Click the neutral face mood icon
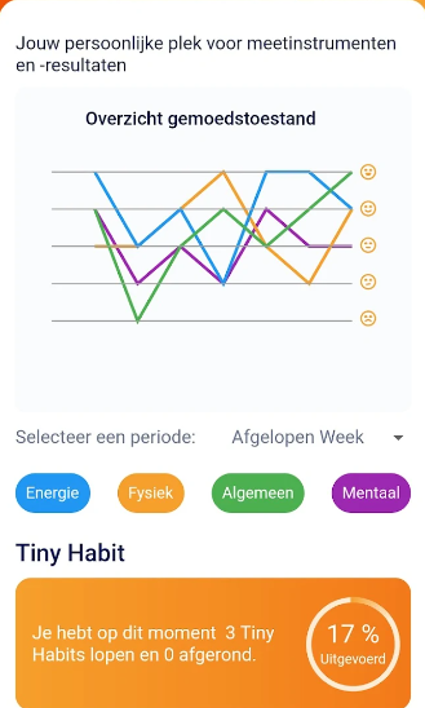Viewport: 425px width, 708px height. (368, 245)
